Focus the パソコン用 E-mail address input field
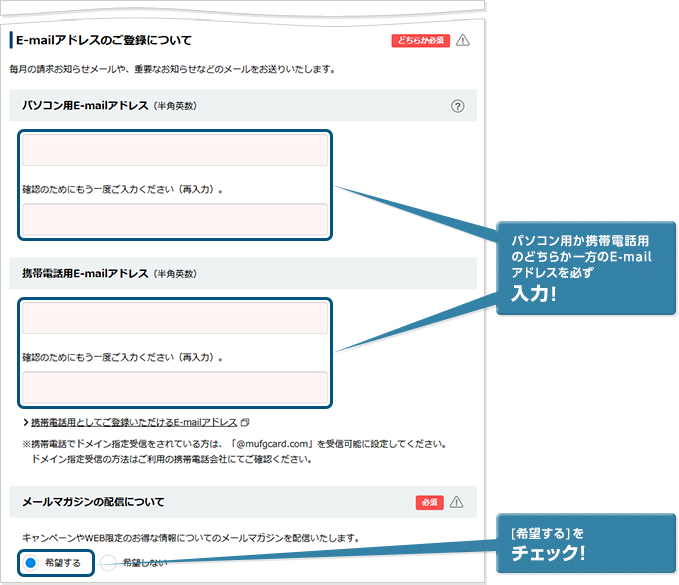 pyautogui.click(x=175, y=151)
